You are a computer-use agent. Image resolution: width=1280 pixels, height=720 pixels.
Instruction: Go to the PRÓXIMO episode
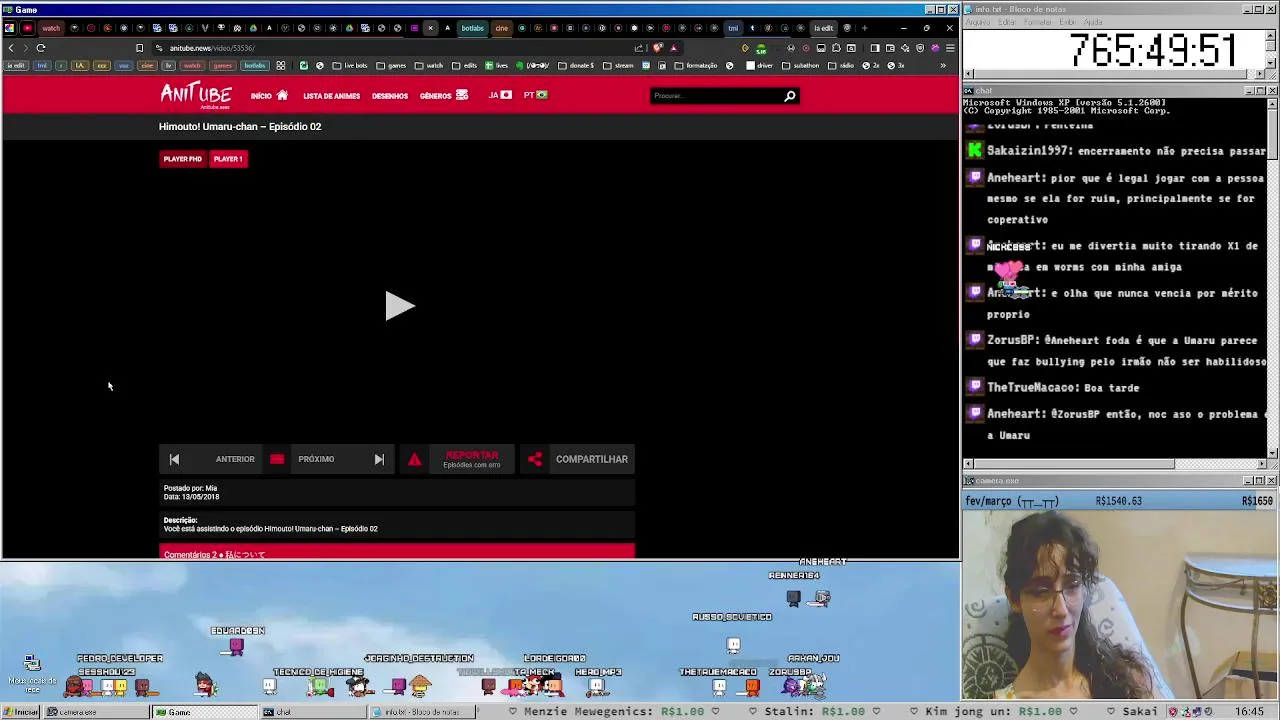click(316, 459)
